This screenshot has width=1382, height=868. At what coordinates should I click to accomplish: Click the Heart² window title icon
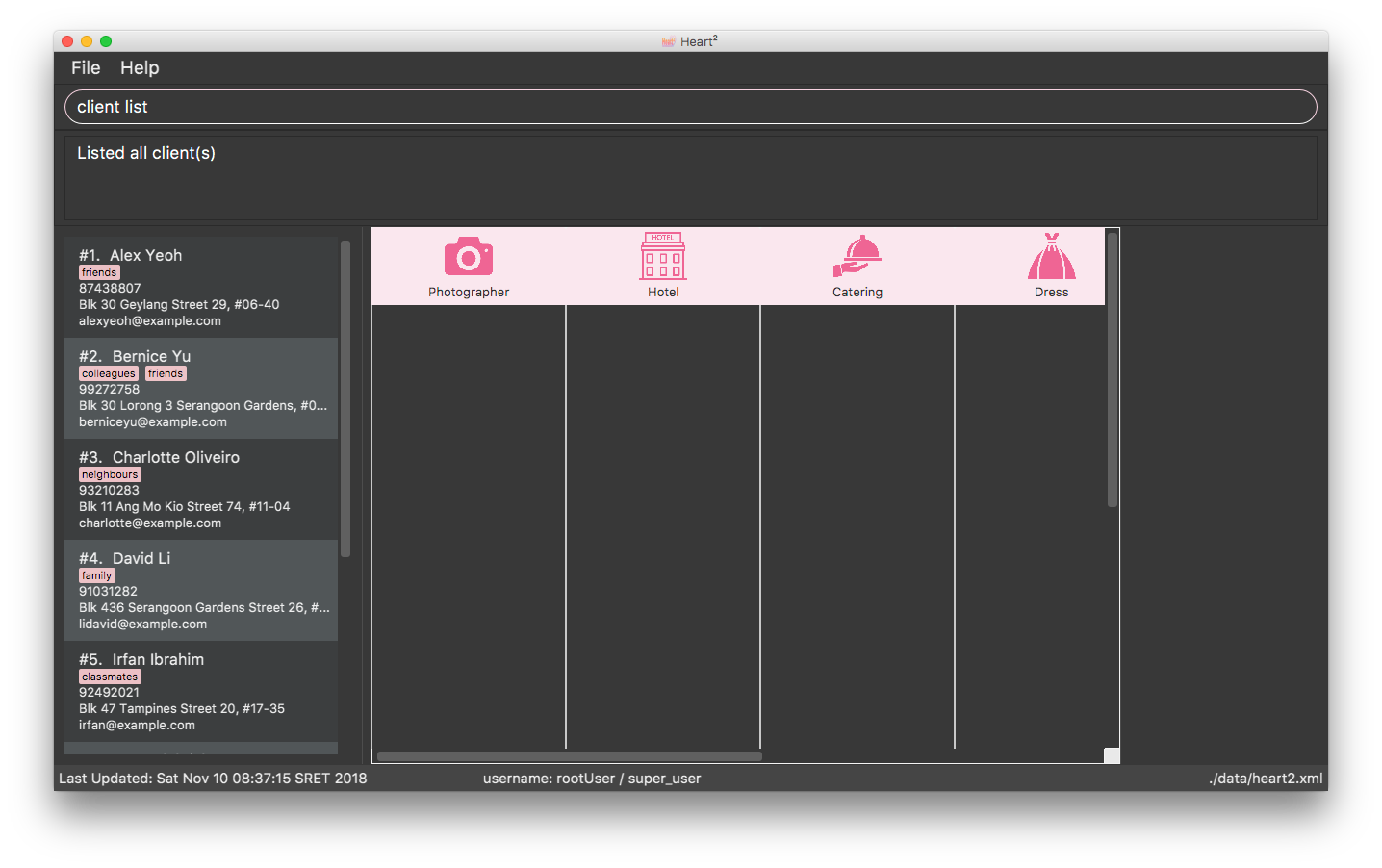tap(669, 41)
